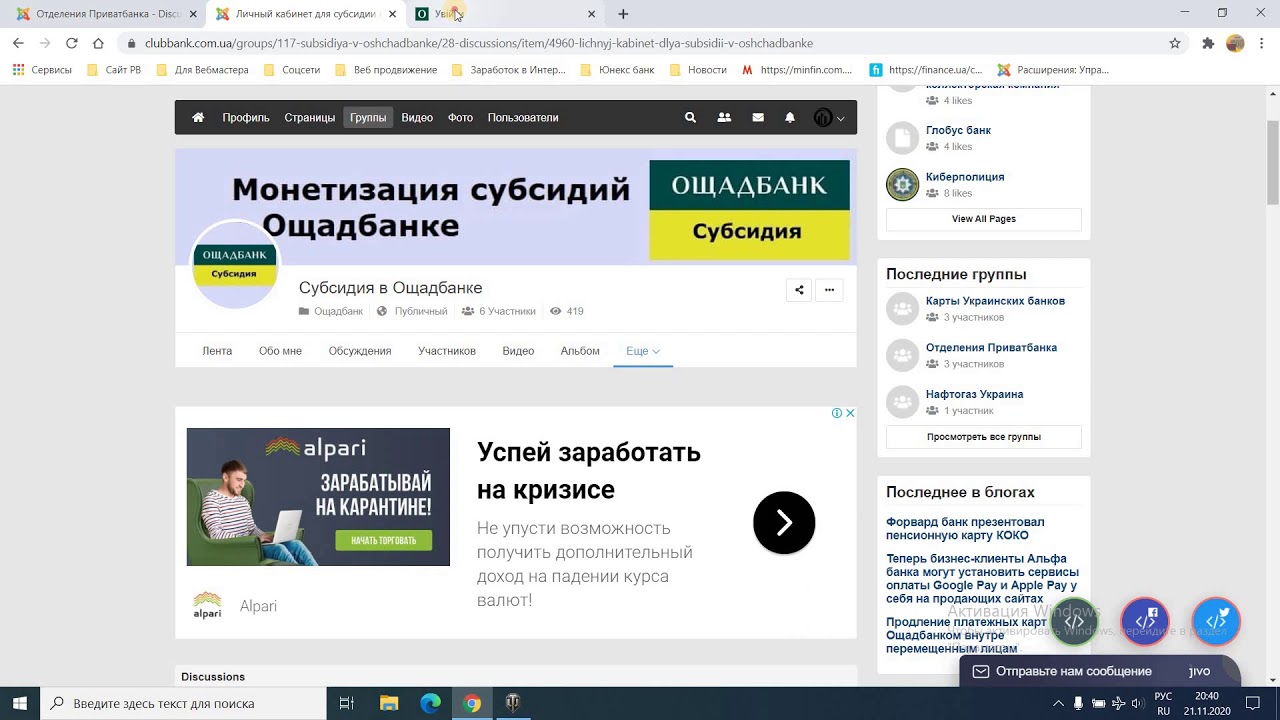The width and height of the screenshot is (1280, 720).
Task: Switch to the Обо мне tab
Action: (x=280, y=351)
